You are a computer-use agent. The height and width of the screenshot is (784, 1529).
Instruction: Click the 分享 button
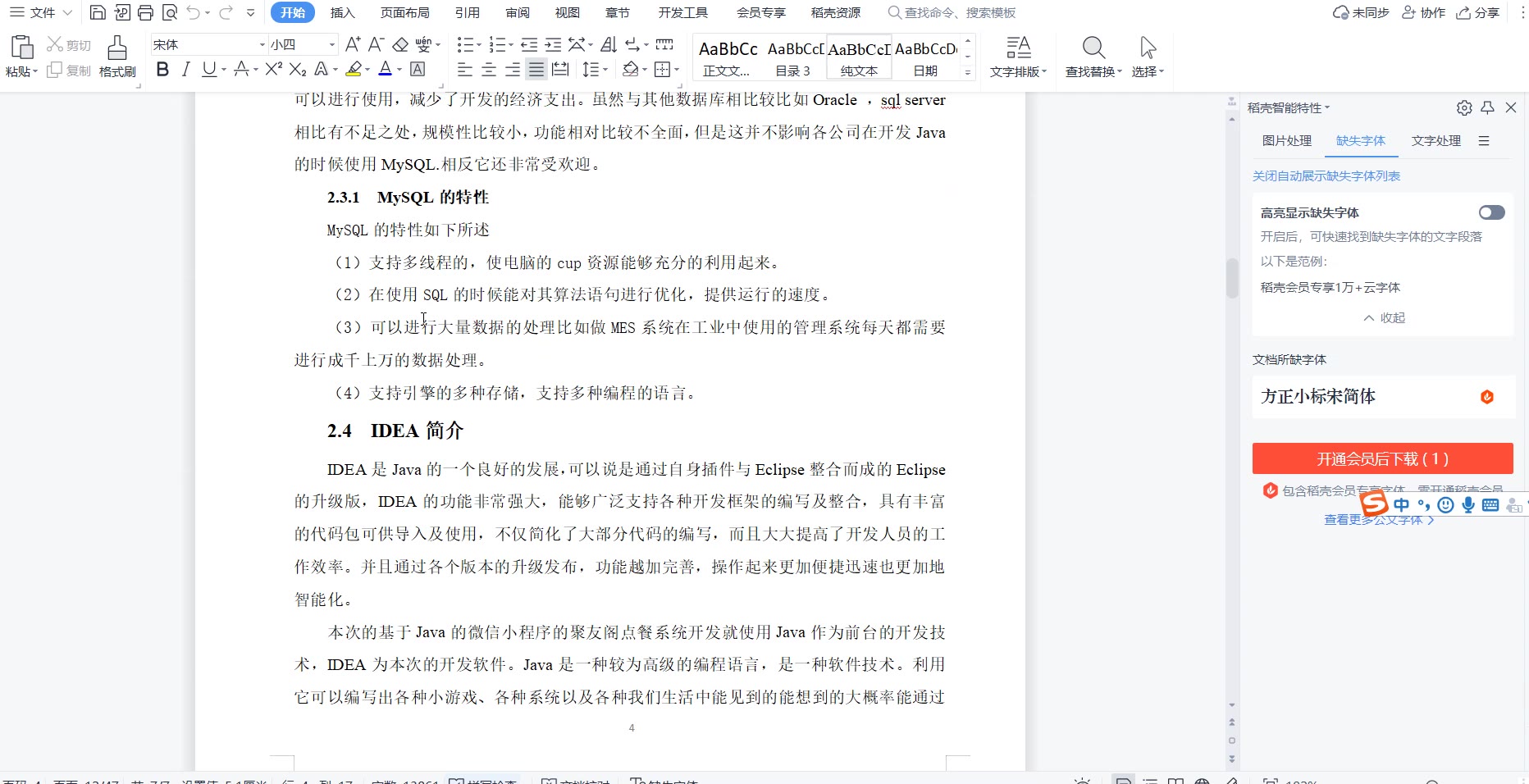click(x=1478, y=12)
